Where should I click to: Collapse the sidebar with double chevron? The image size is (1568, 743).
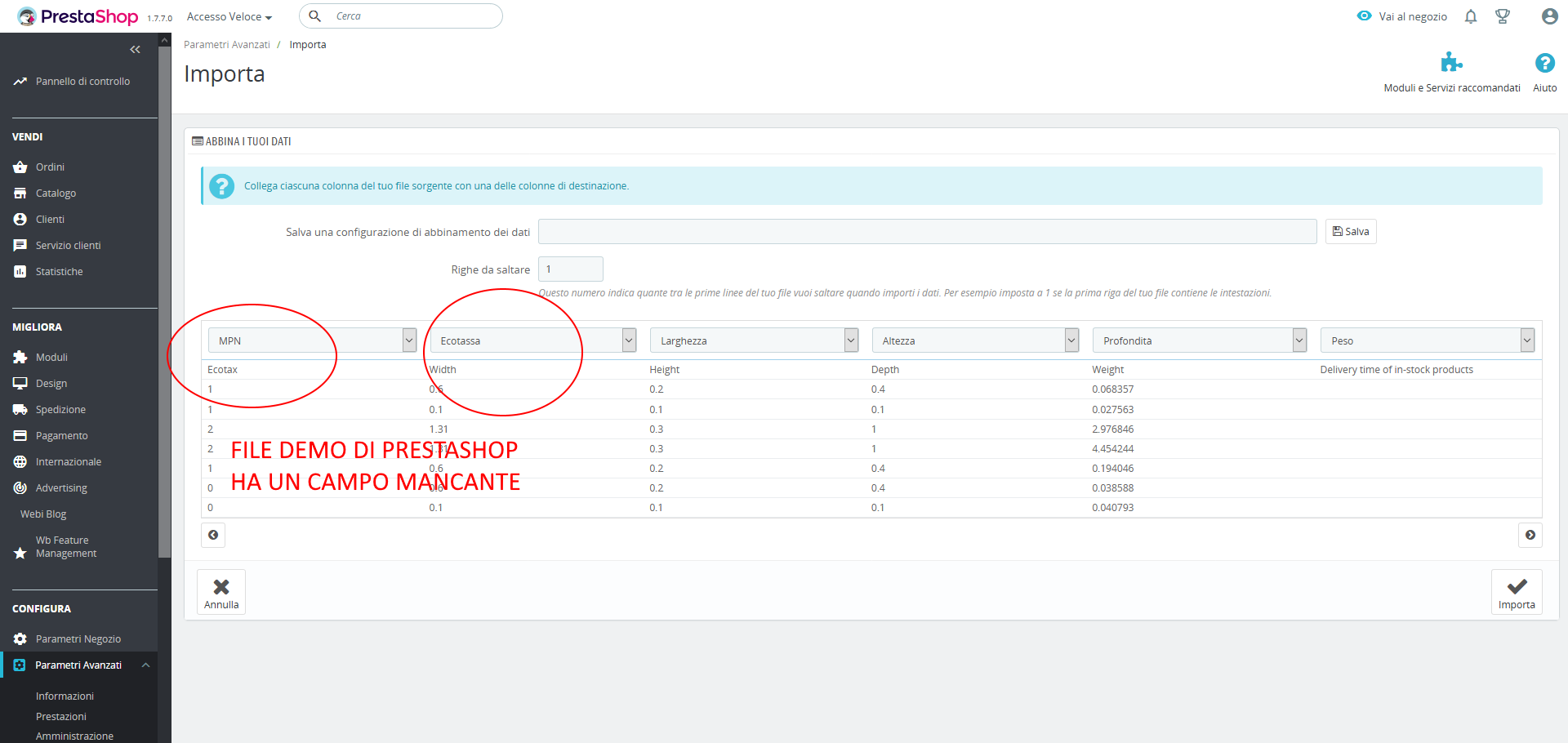135,50
